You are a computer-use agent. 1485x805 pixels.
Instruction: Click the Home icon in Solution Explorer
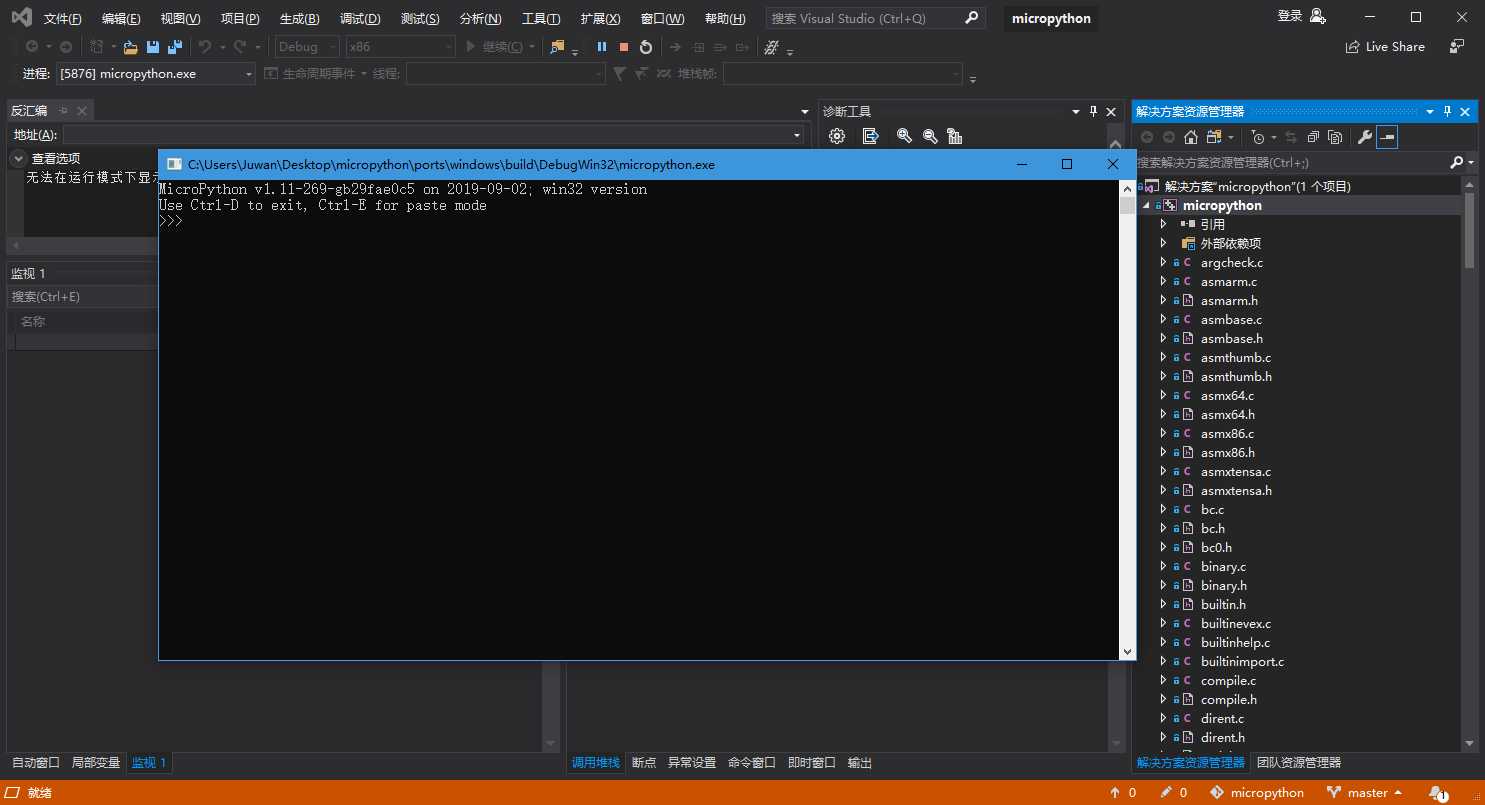[x=1190, y=137]
